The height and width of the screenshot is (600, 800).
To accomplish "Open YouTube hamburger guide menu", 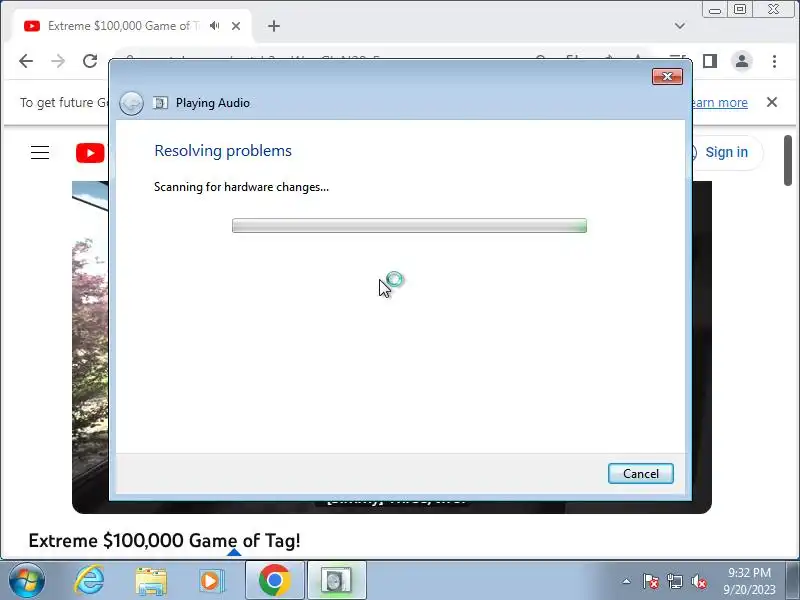I will click(40, 153).
